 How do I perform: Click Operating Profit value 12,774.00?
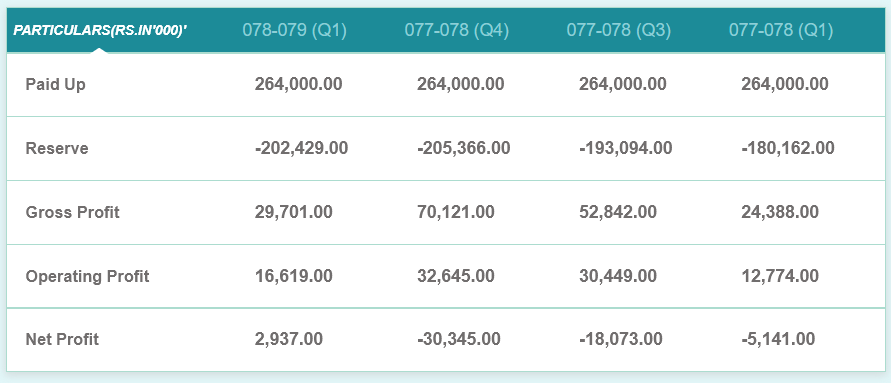point(780,276)
